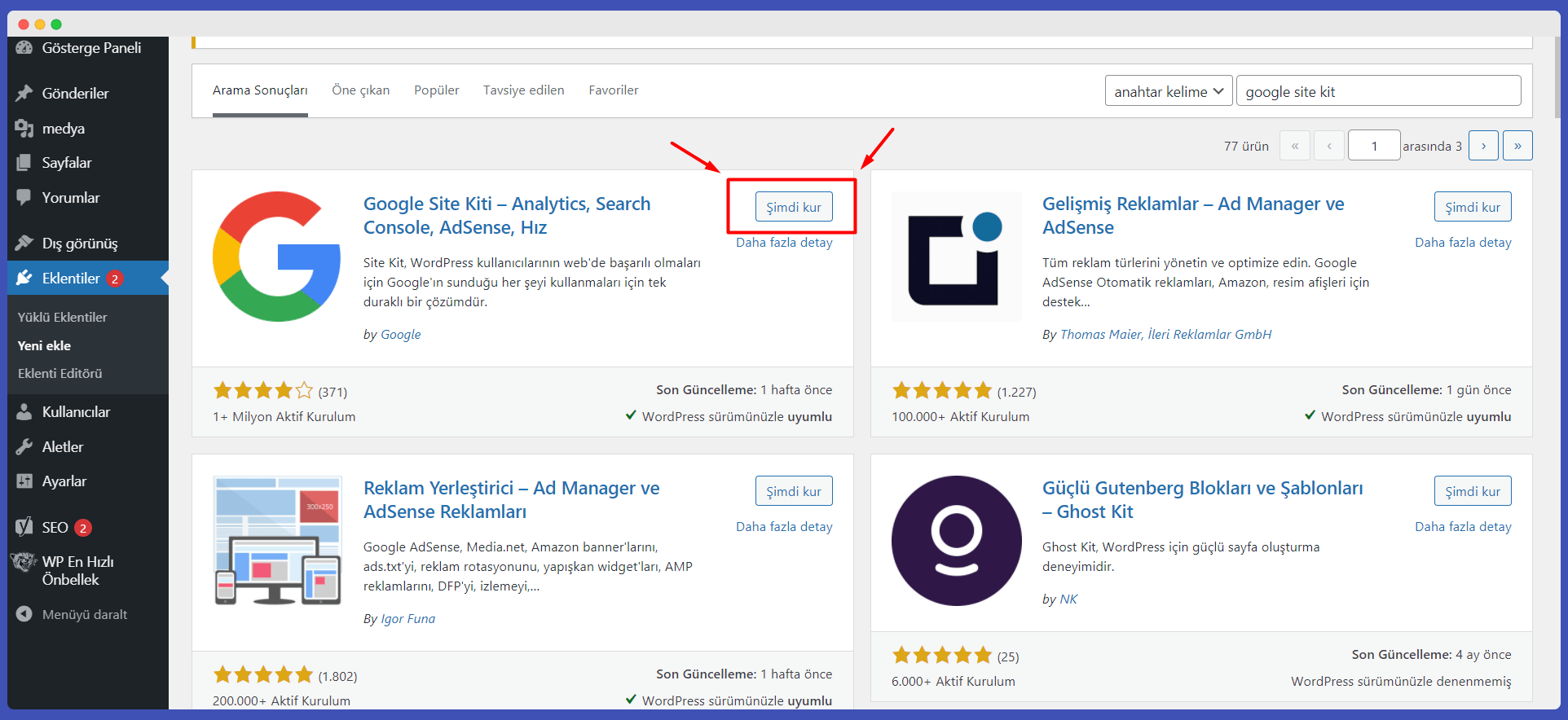
Task: Install Google Site Kiti with Şimdi kur
Action: (794, 207)
